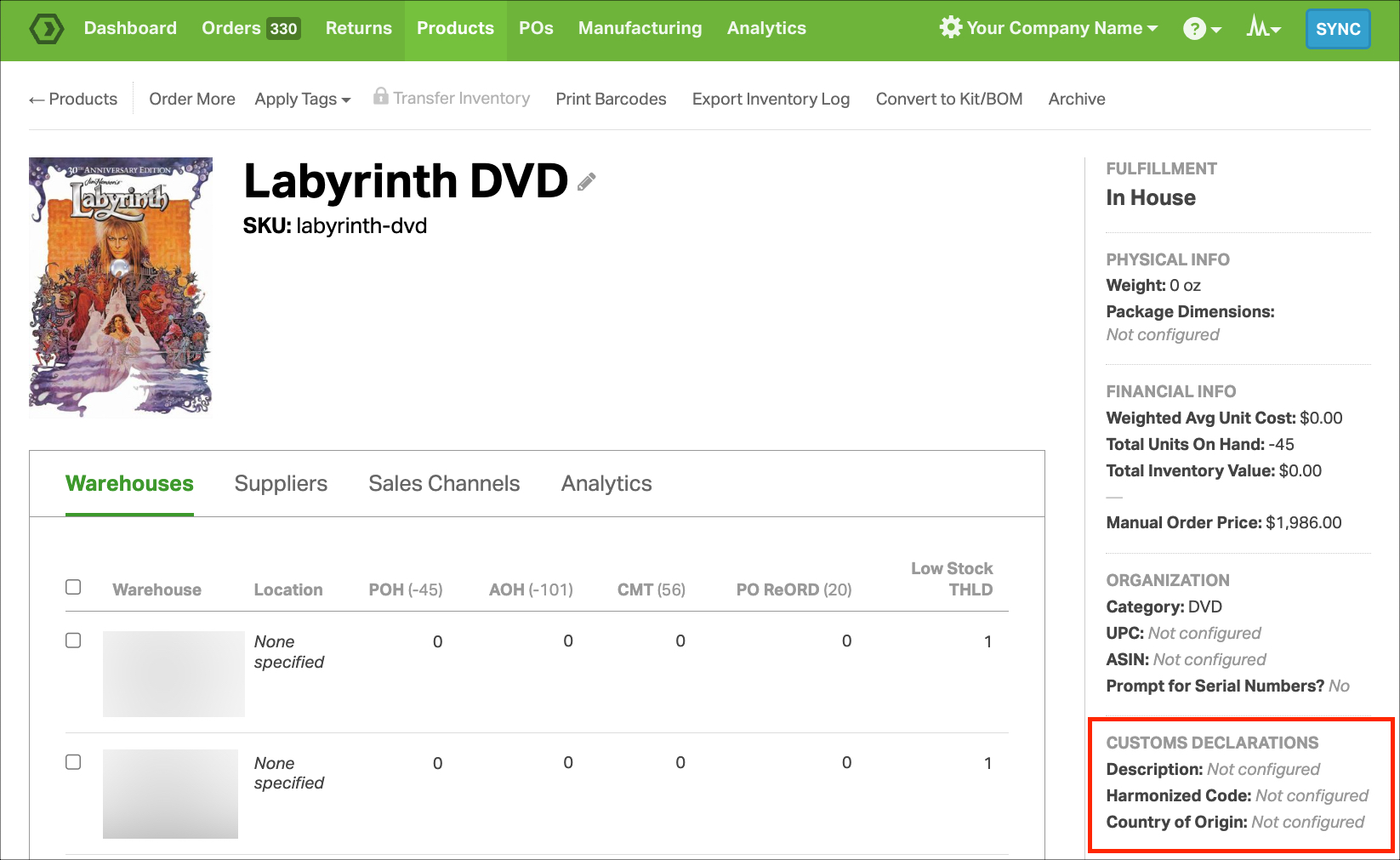Click the Low Stock THLD column header
The image size is (1400, 860).
952,578
